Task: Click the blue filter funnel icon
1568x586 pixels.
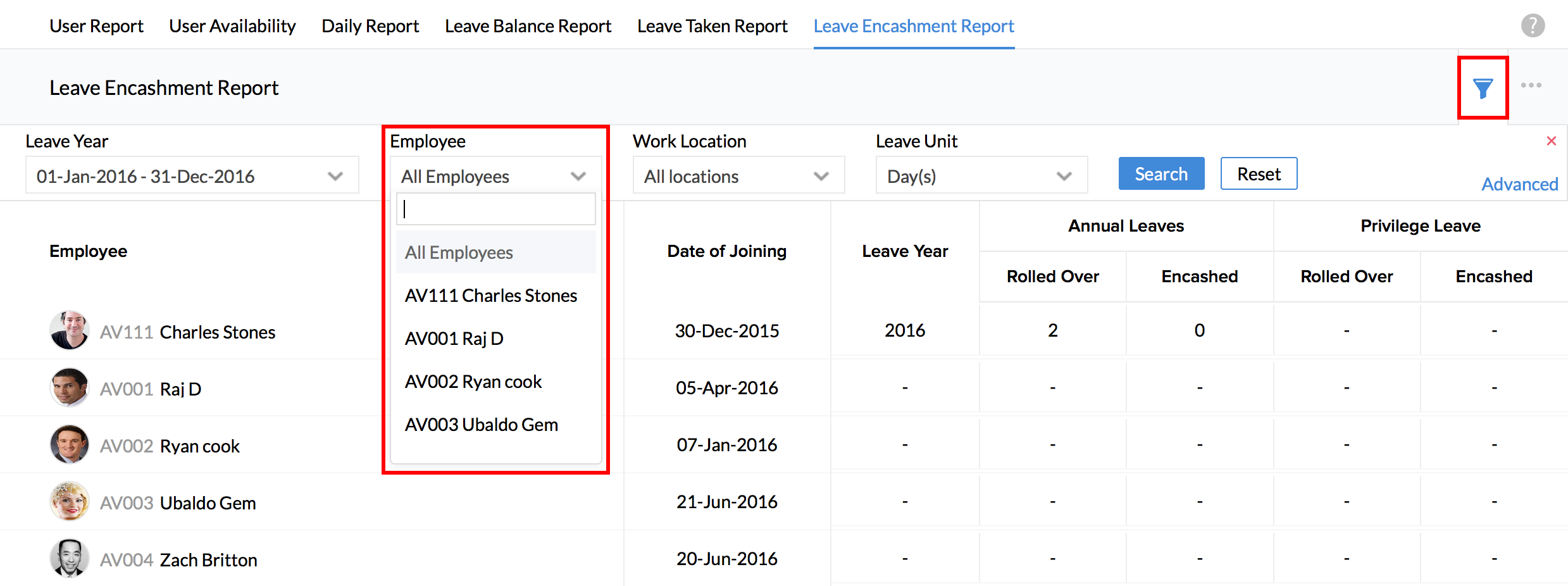Action: (1483, 89)
